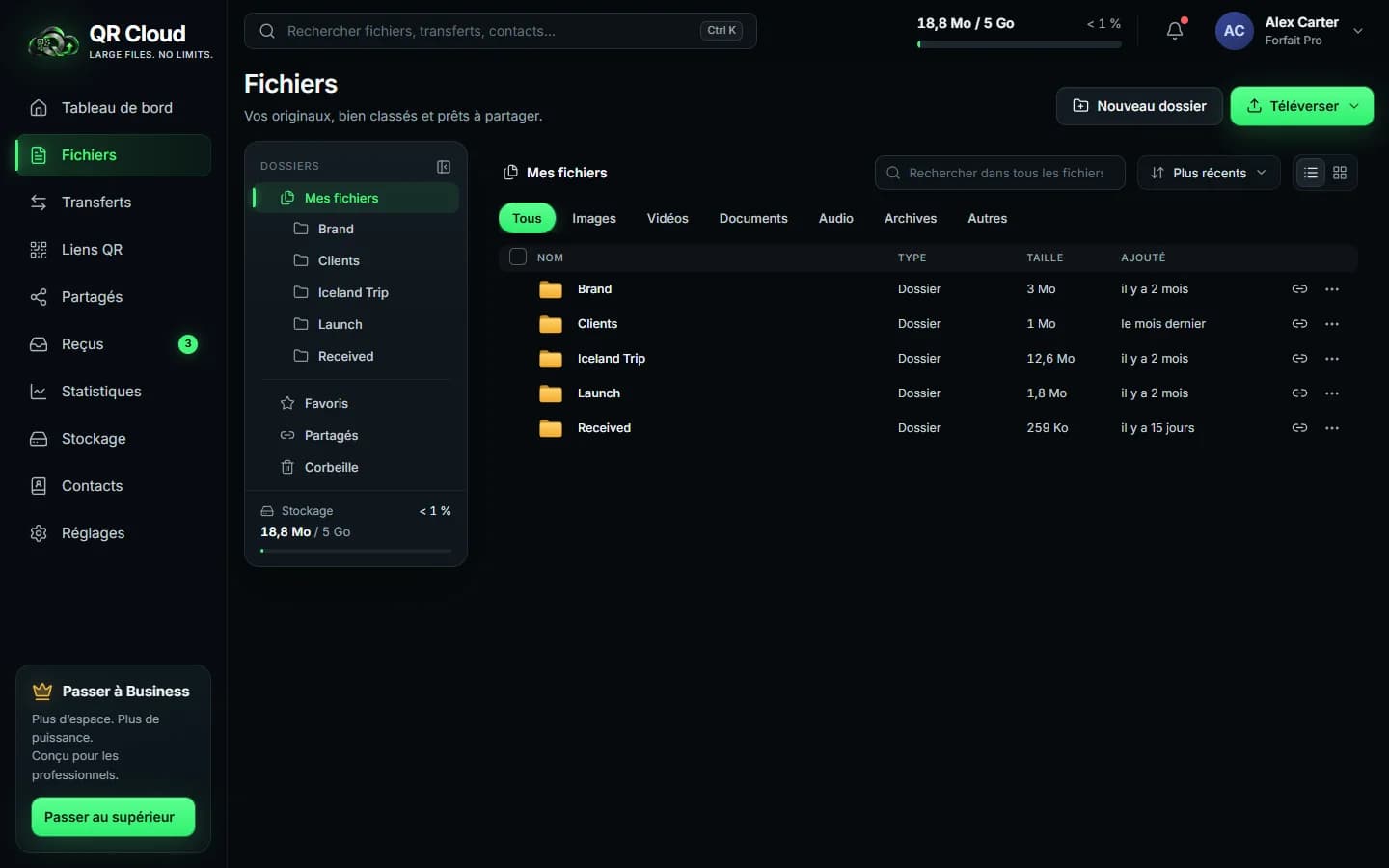1389x868 pixels.
Task: Select the Vidéos filter tab
Action: (667, 219)
